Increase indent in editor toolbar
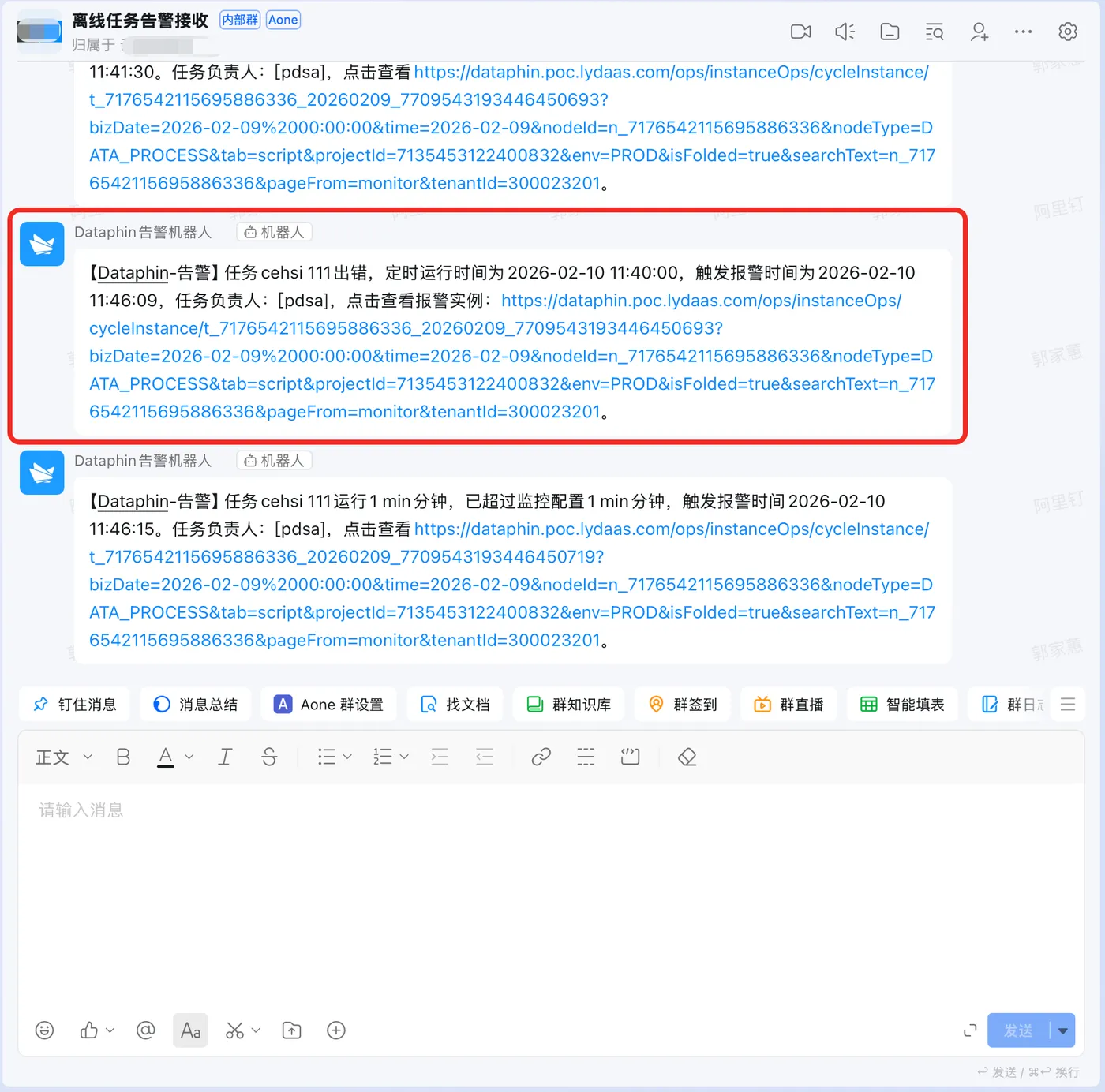 (440, 757)
